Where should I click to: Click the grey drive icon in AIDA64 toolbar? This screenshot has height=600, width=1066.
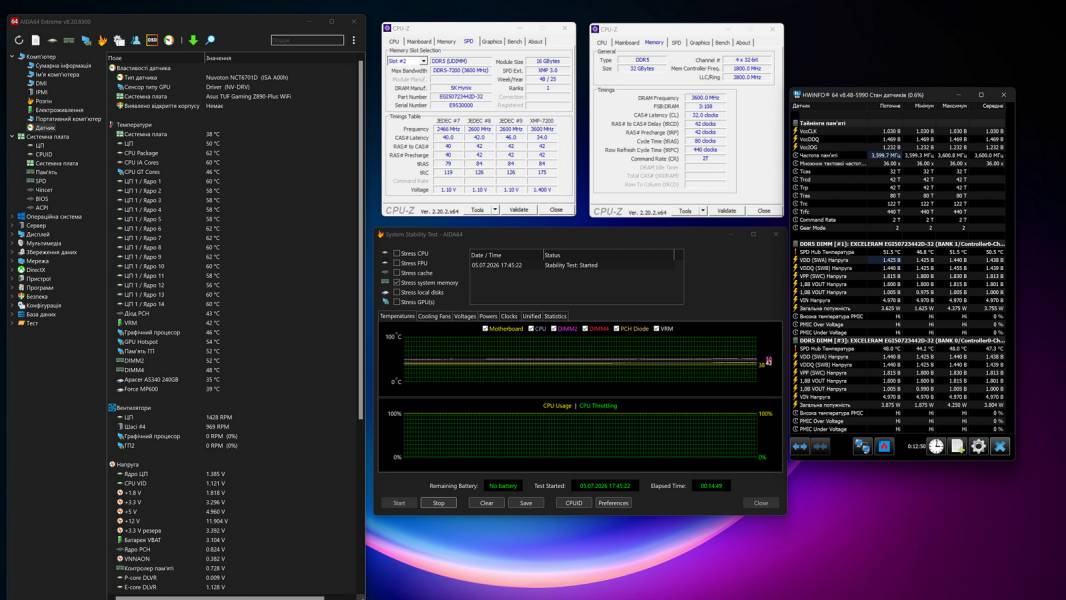click(x=52, y=41)
